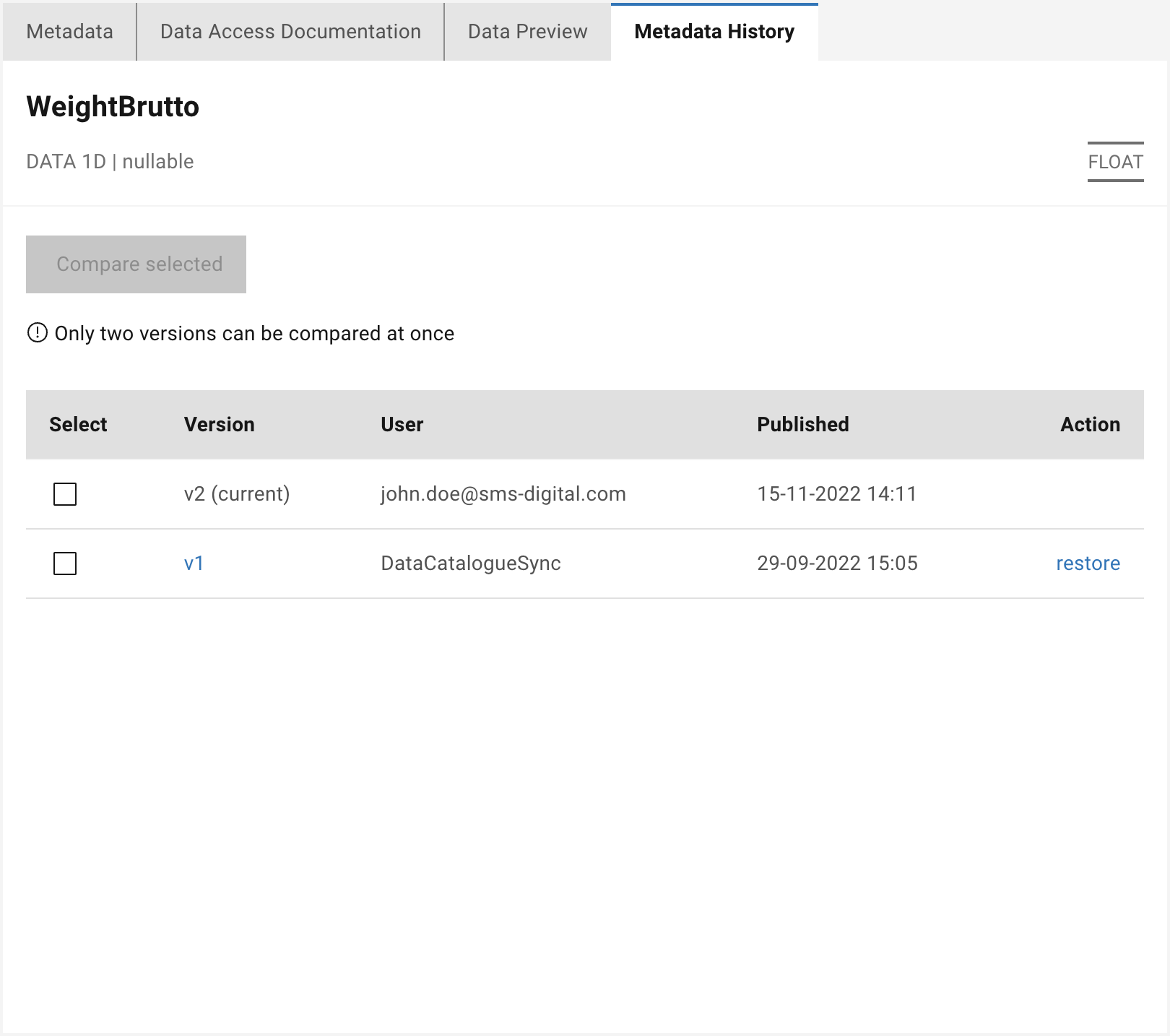Check the box for version v2 (current)
This screenshot has height=1036, width=1170.
65,494
